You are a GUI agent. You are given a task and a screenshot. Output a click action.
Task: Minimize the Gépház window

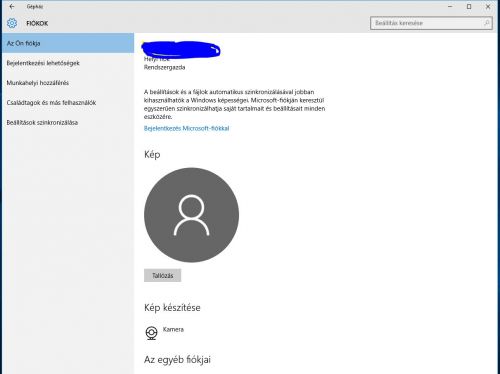450,6
